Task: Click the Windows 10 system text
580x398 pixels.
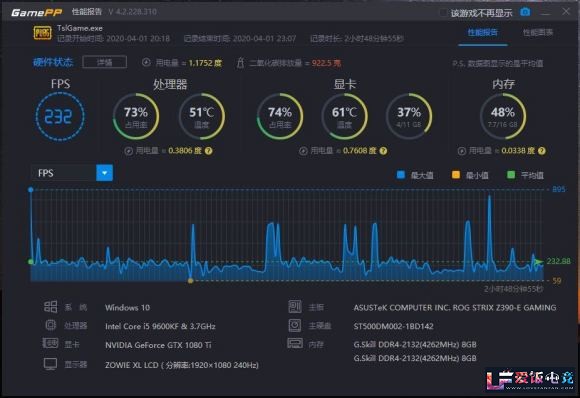Action: tap(127, 307)
